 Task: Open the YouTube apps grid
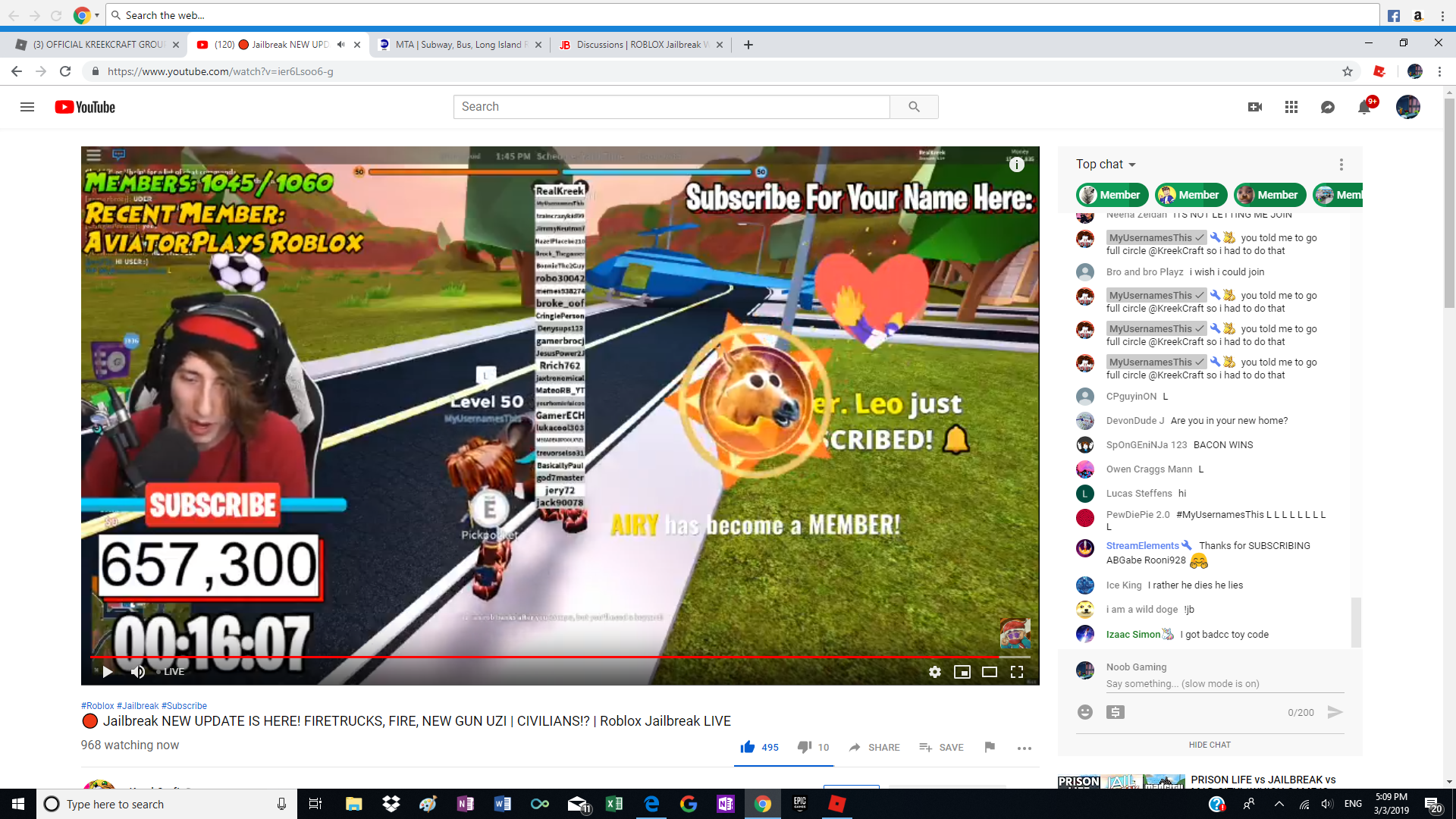(x=1291, y=107)
